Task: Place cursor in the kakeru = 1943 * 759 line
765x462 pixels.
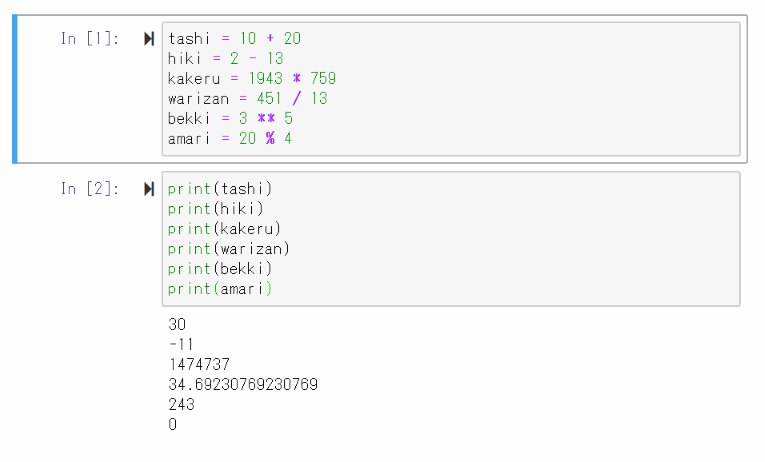Action: (x=252, y=79)
